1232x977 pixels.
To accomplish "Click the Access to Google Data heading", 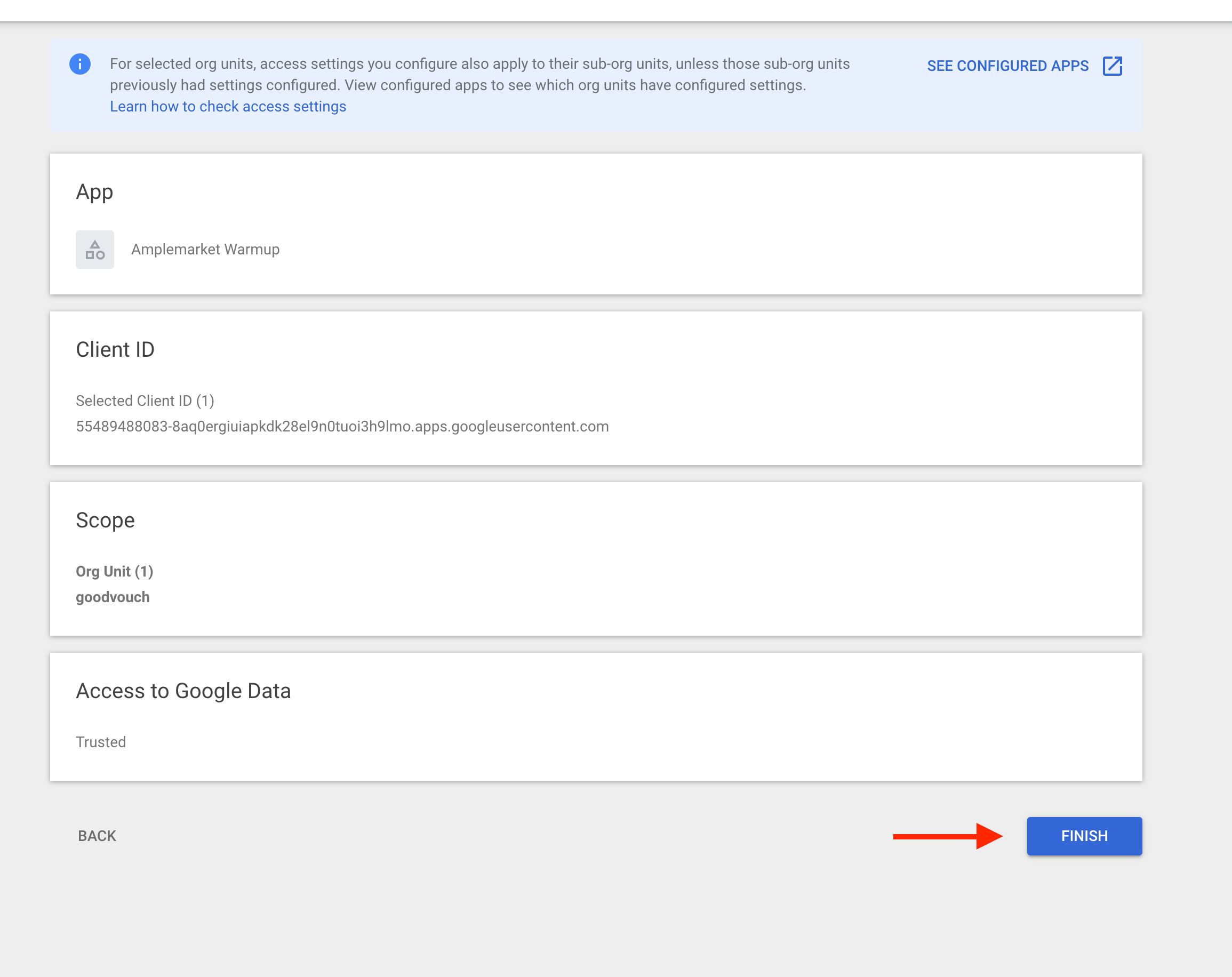I will tap(183, 691).
